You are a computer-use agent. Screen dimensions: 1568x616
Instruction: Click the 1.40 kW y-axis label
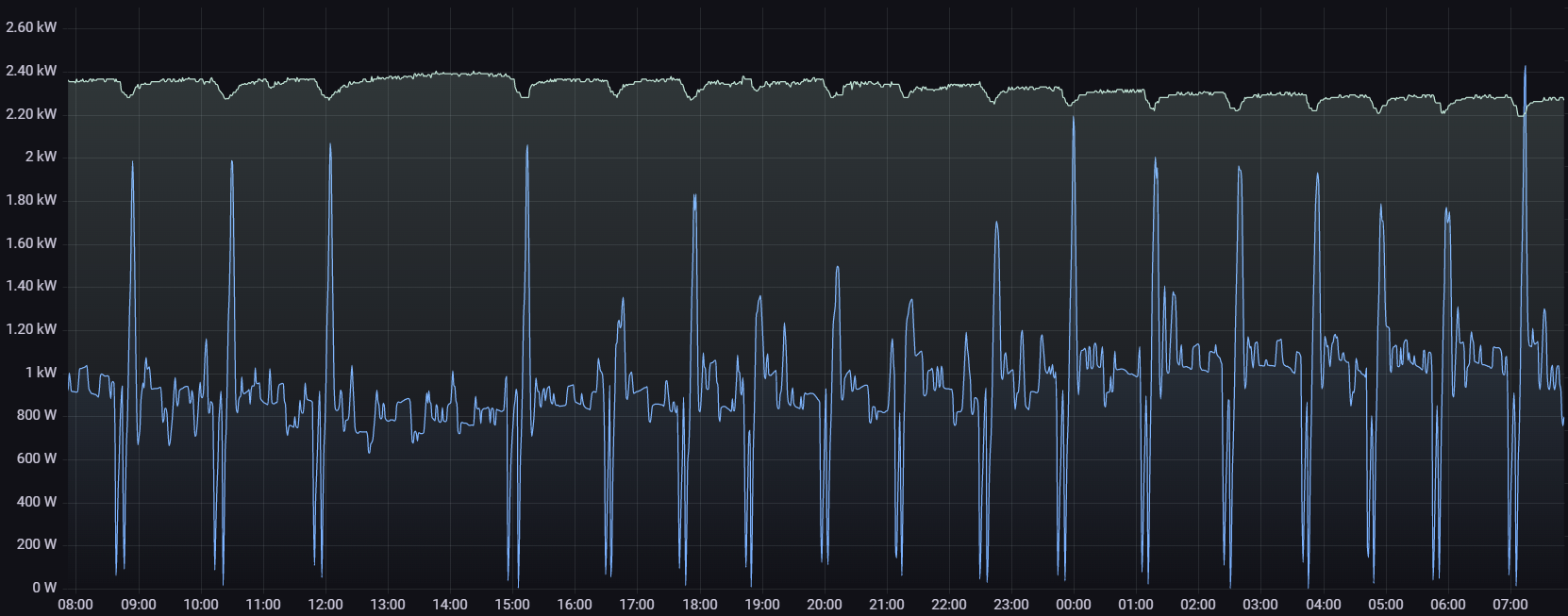click(31, 286)
